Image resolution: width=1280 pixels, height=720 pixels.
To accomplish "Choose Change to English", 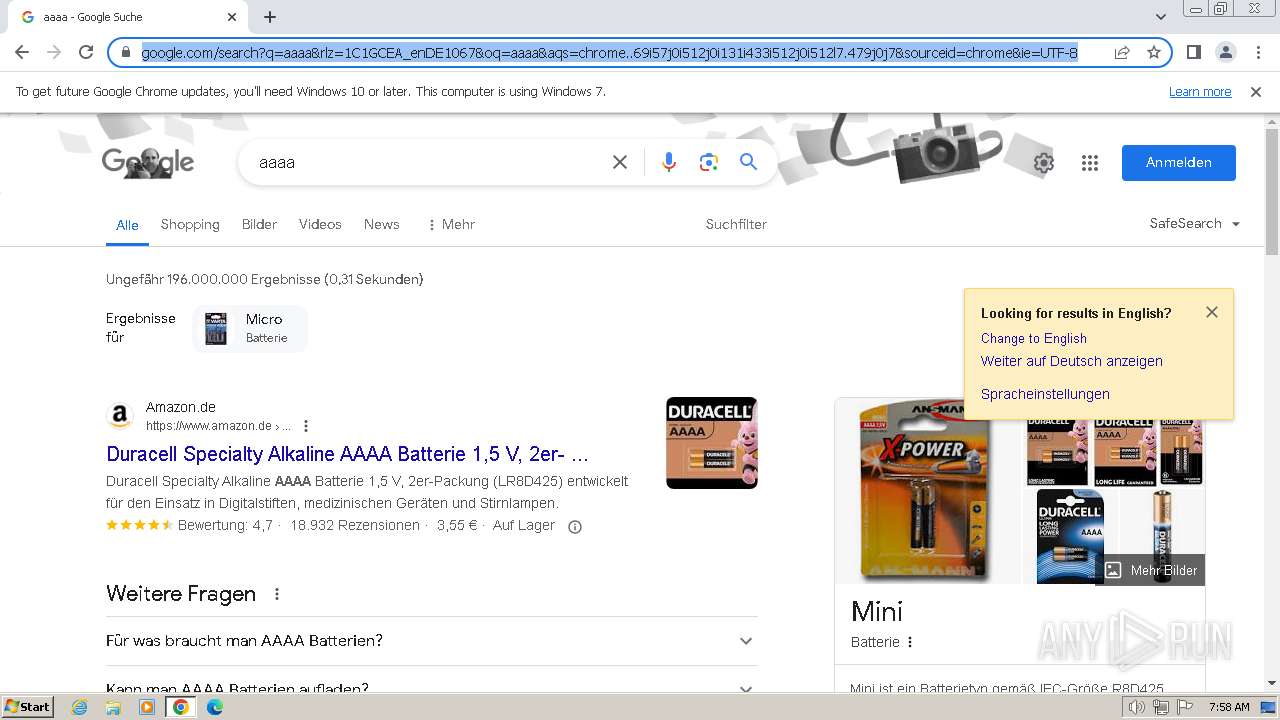I will (x=1034, y=338).
